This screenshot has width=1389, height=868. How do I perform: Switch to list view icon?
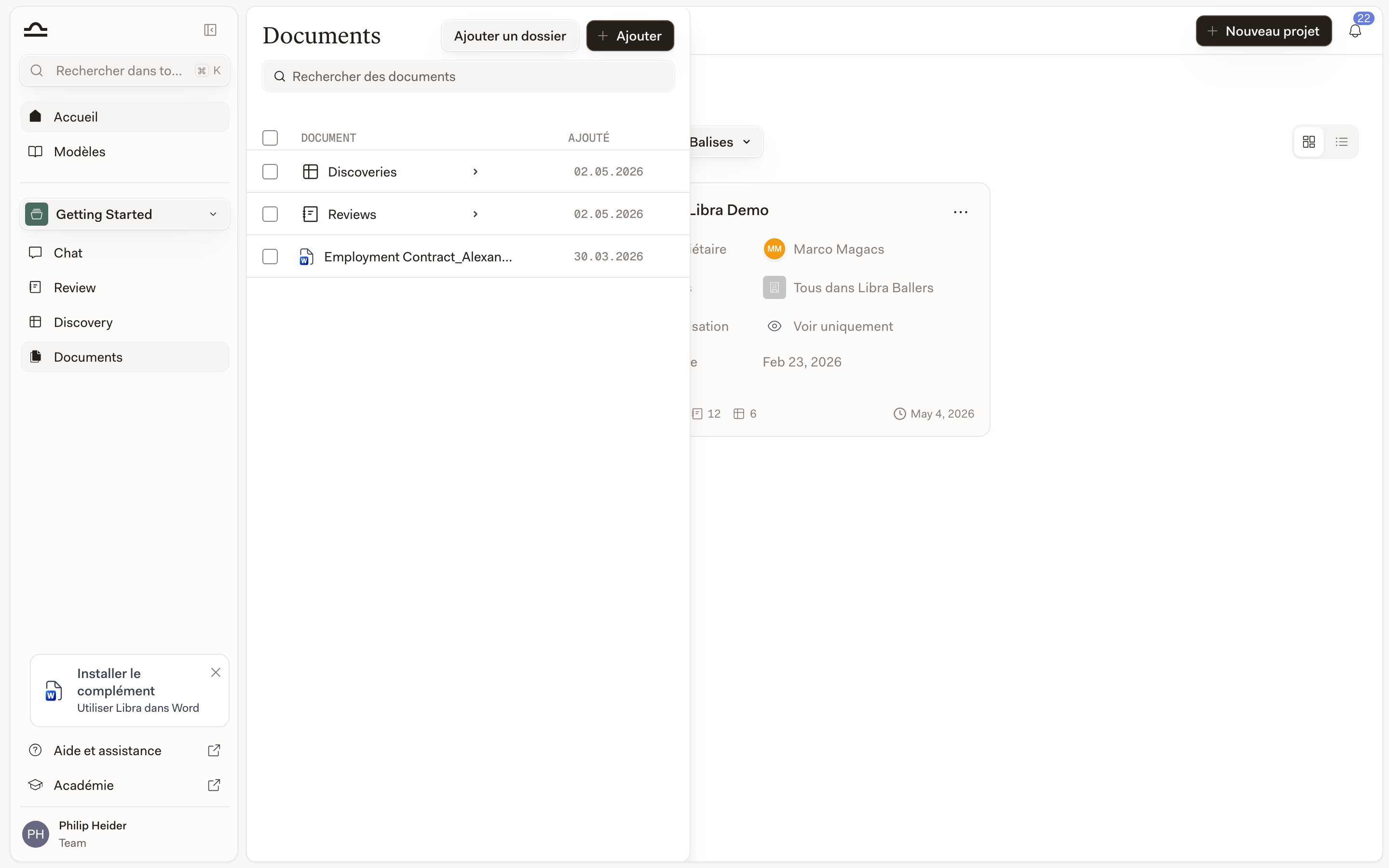pyautogui.click(x=1341, y=142)
